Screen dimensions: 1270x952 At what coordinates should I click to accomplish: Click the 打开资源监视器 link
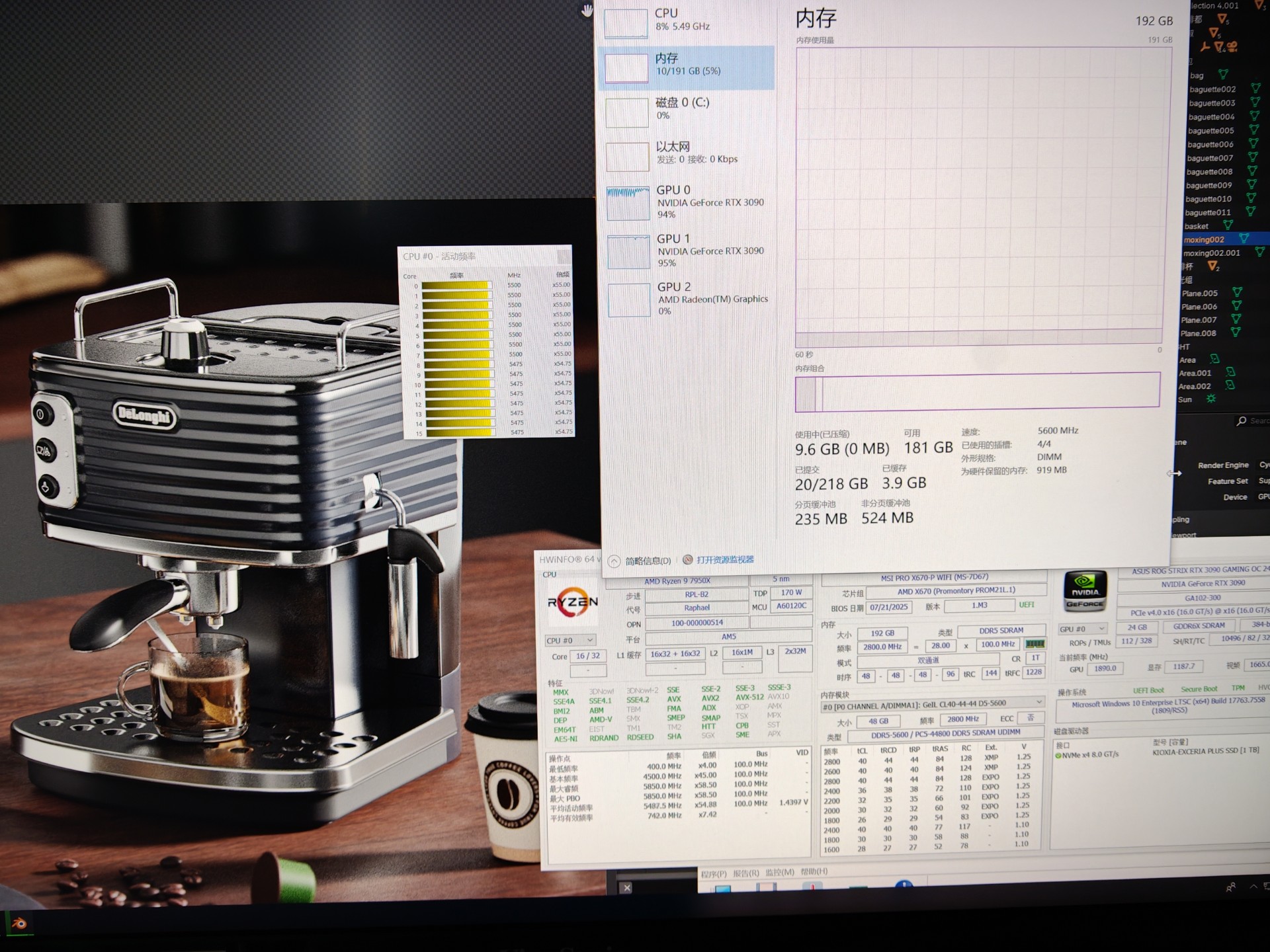tap(725, 559)
